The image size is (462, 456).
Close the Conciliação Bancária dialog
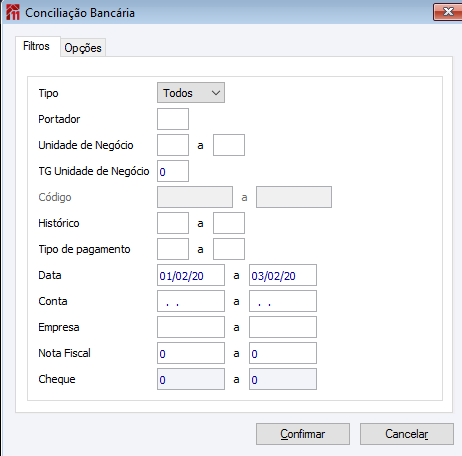(448, 12)
